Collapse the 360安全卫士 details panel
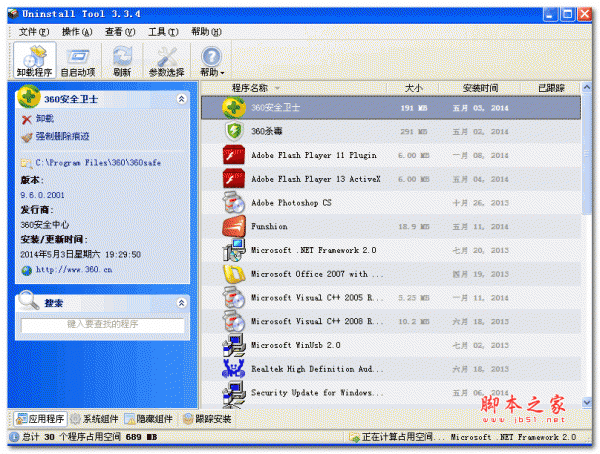Viewport: 600px width, 454px height. (181, 99)
